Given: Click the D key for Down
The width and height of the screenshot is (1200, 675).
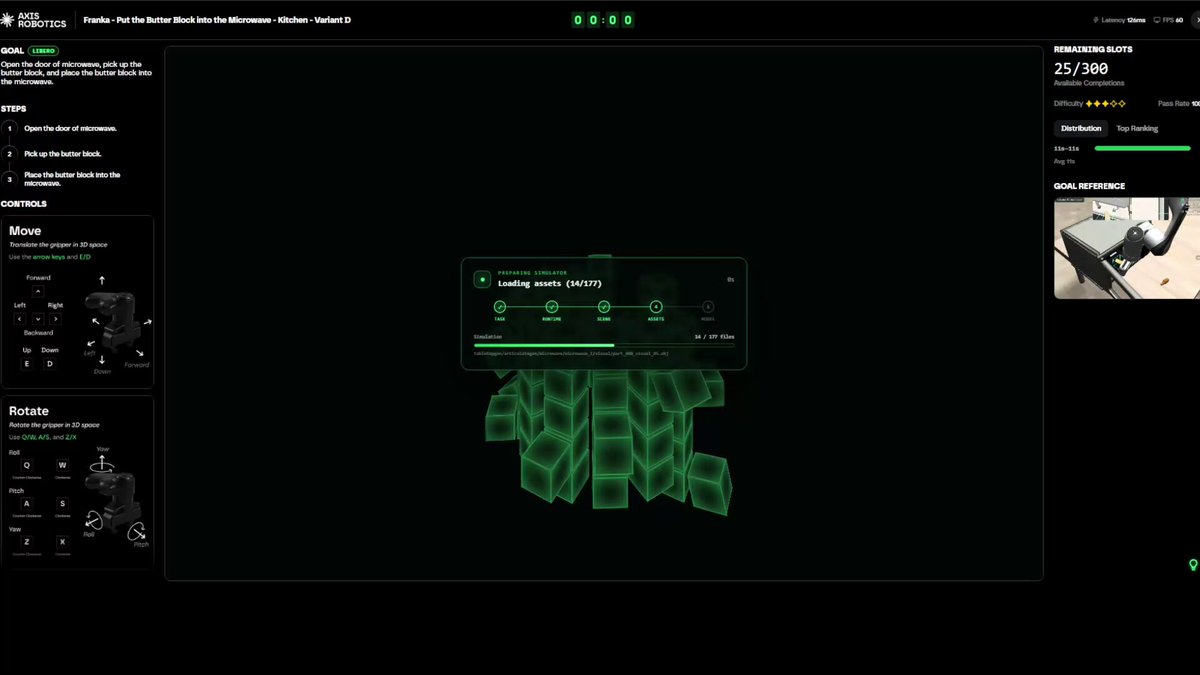Looking at the screenshot, I should pos(49,364).
